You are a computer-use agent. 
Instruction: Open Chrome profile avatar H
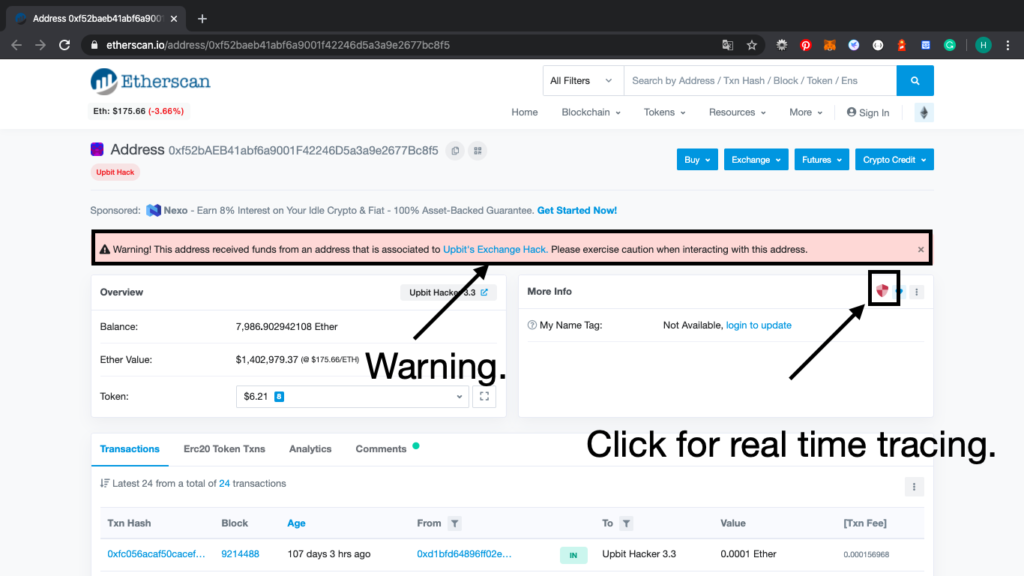tap(983, 45)
